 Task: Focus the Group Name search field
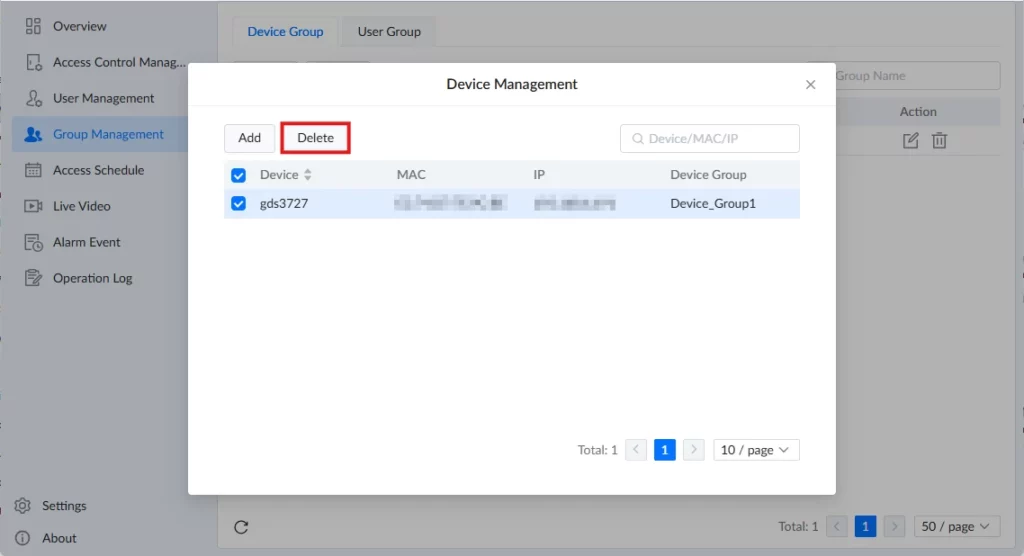pyautogui.click(x=903, y=76)
